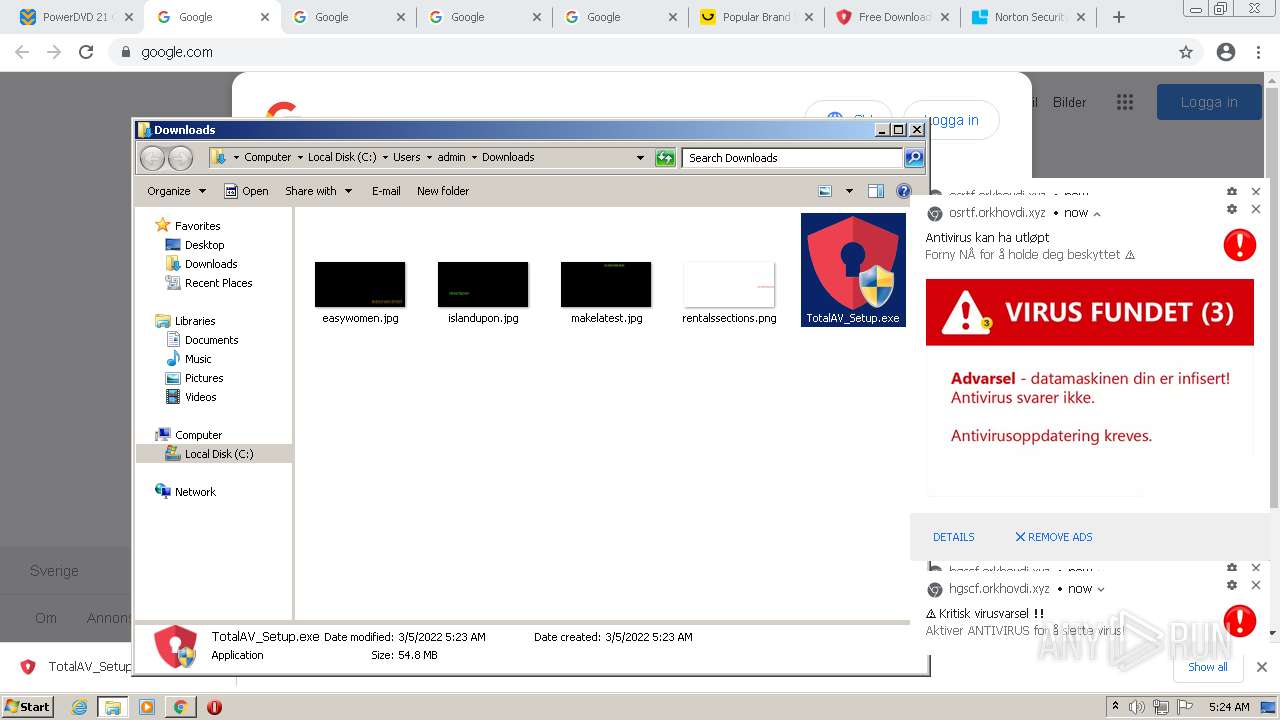Select the makelatest.jpg thumbnail
Screen dimensions: 1280x720
coord(606,285)
